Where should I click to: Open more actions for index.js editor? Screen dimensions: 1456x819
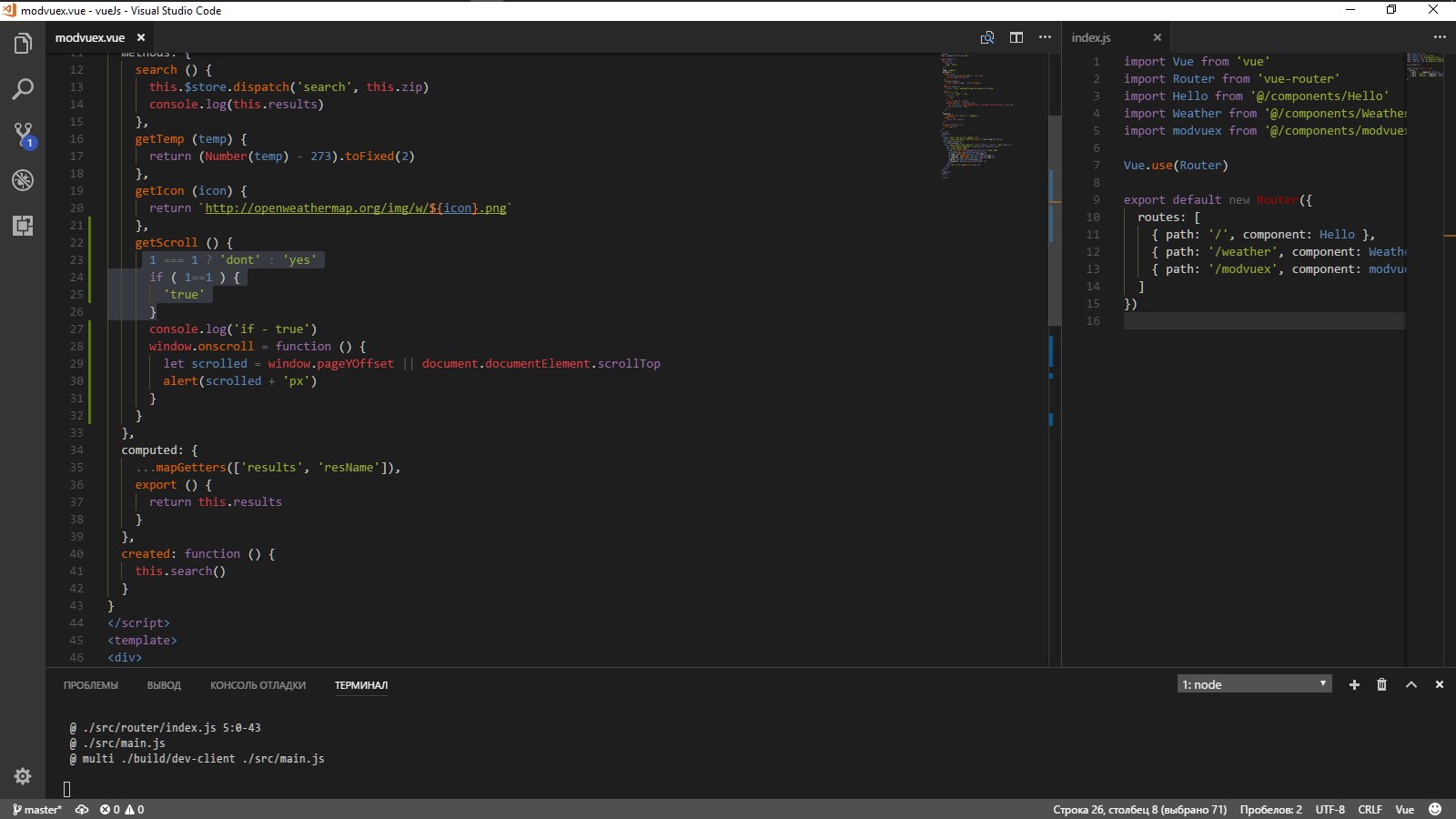click(1440, 37)
